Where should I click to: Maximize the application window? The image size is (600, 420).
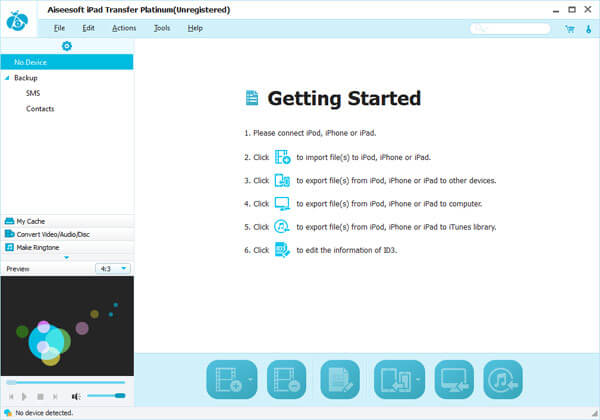(x=572, y=10)
